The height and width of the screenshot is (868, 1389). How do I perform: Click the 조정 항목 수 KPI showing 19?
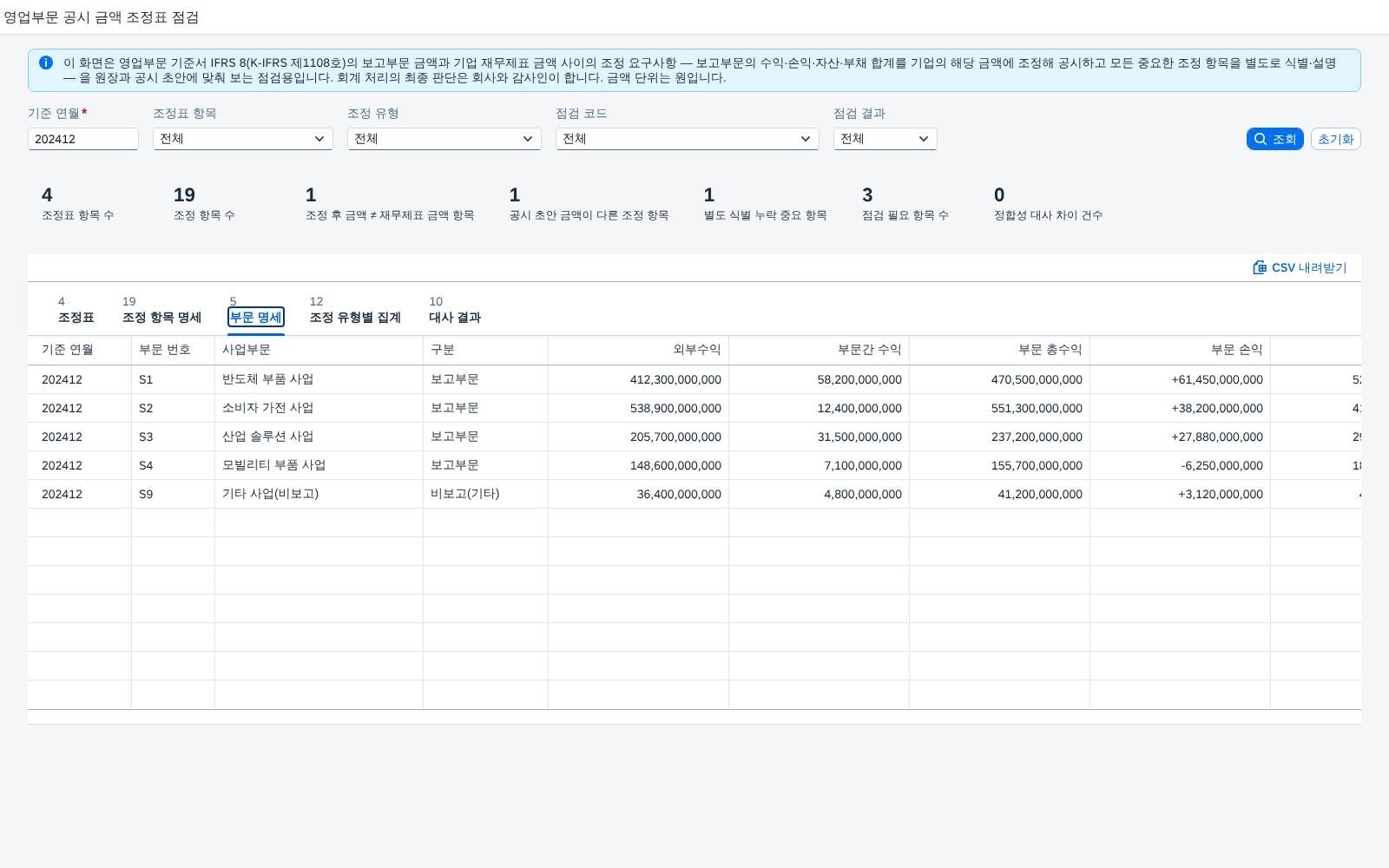[204, 204]
